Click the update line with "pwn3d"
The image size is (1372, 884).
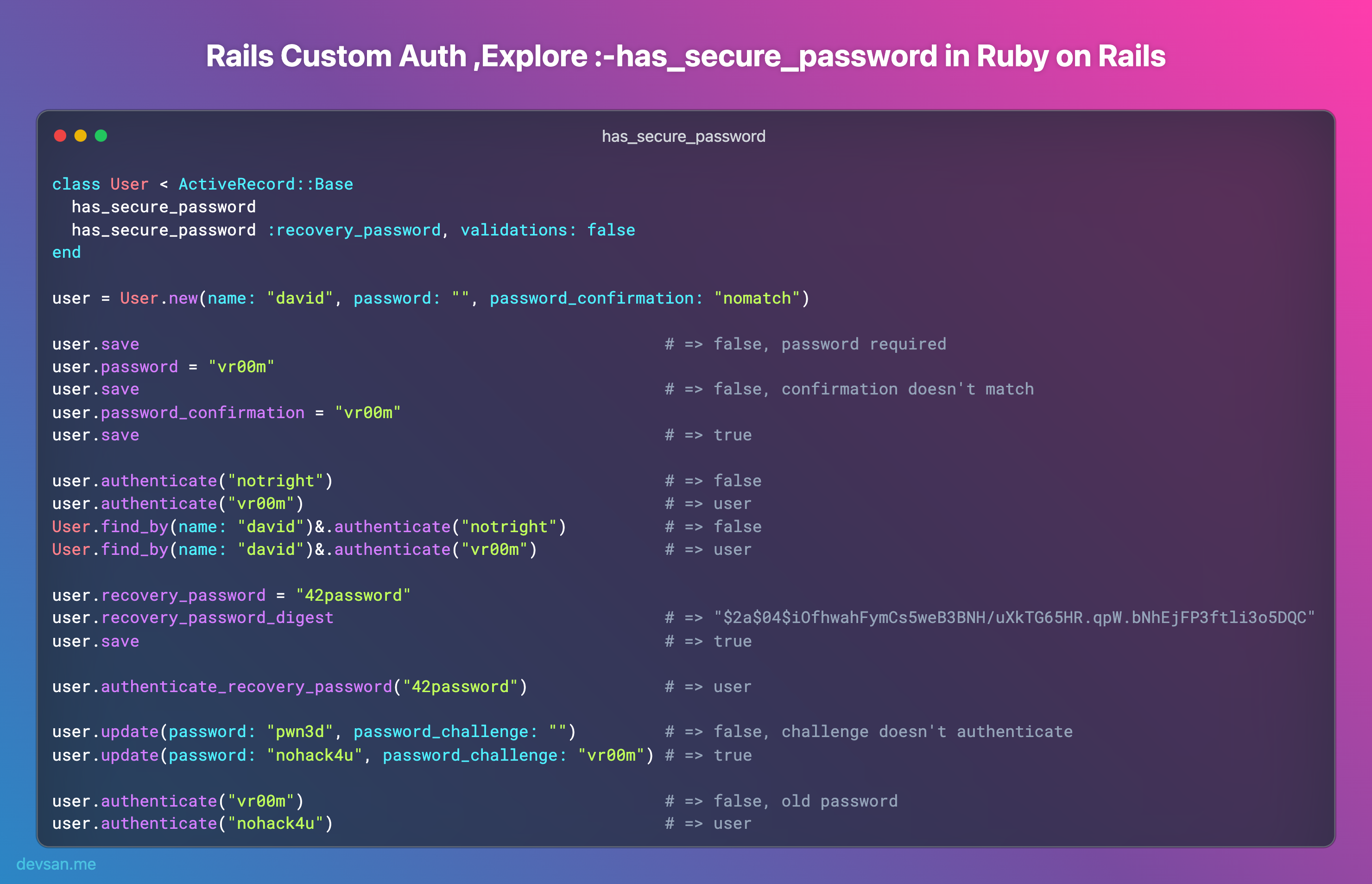pyautogui.click(x=314, y=732)
